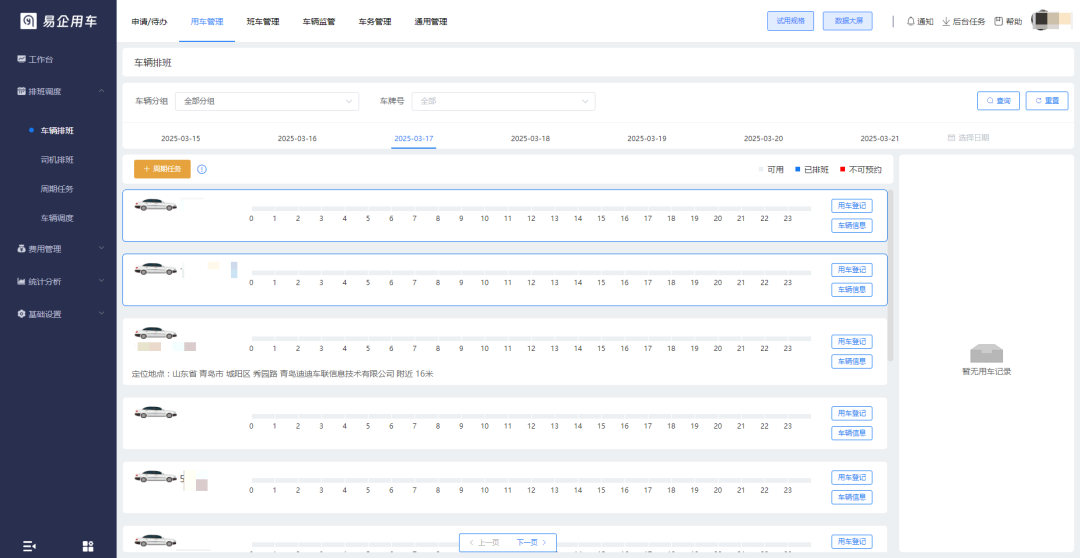
Task: Expand the 费用管理 sidebar menu
Action: tap(58, 249)
